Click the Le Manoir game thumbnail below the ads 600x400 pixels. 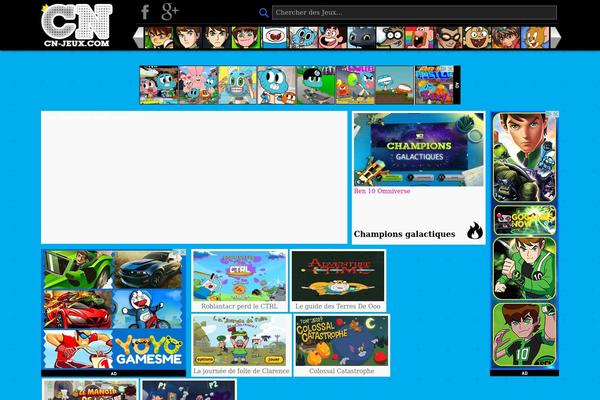(90, 390)
